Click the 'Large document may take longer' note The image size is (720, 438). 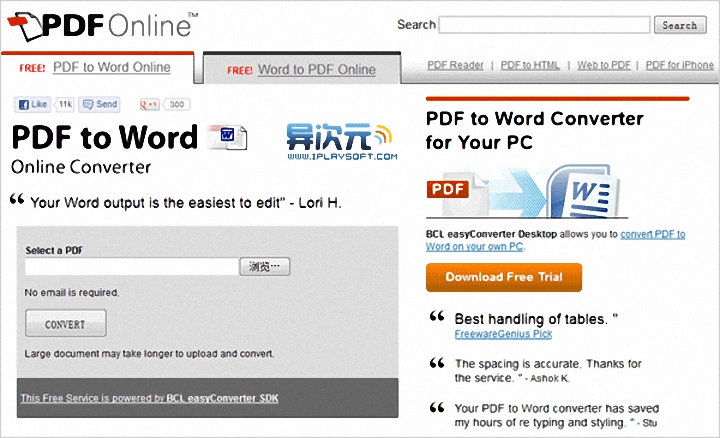click(x=149, y=354)
